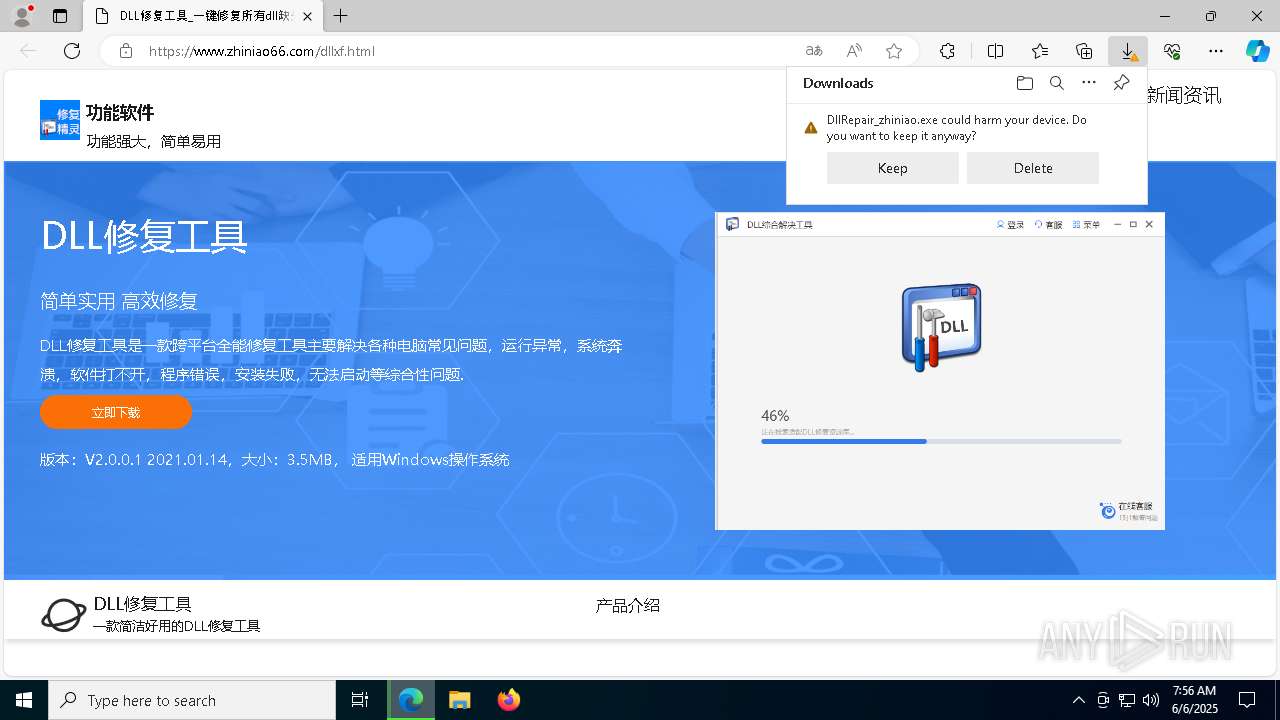Open Browser essentials icon
1280x720 pixels.
pos(1172,51)
